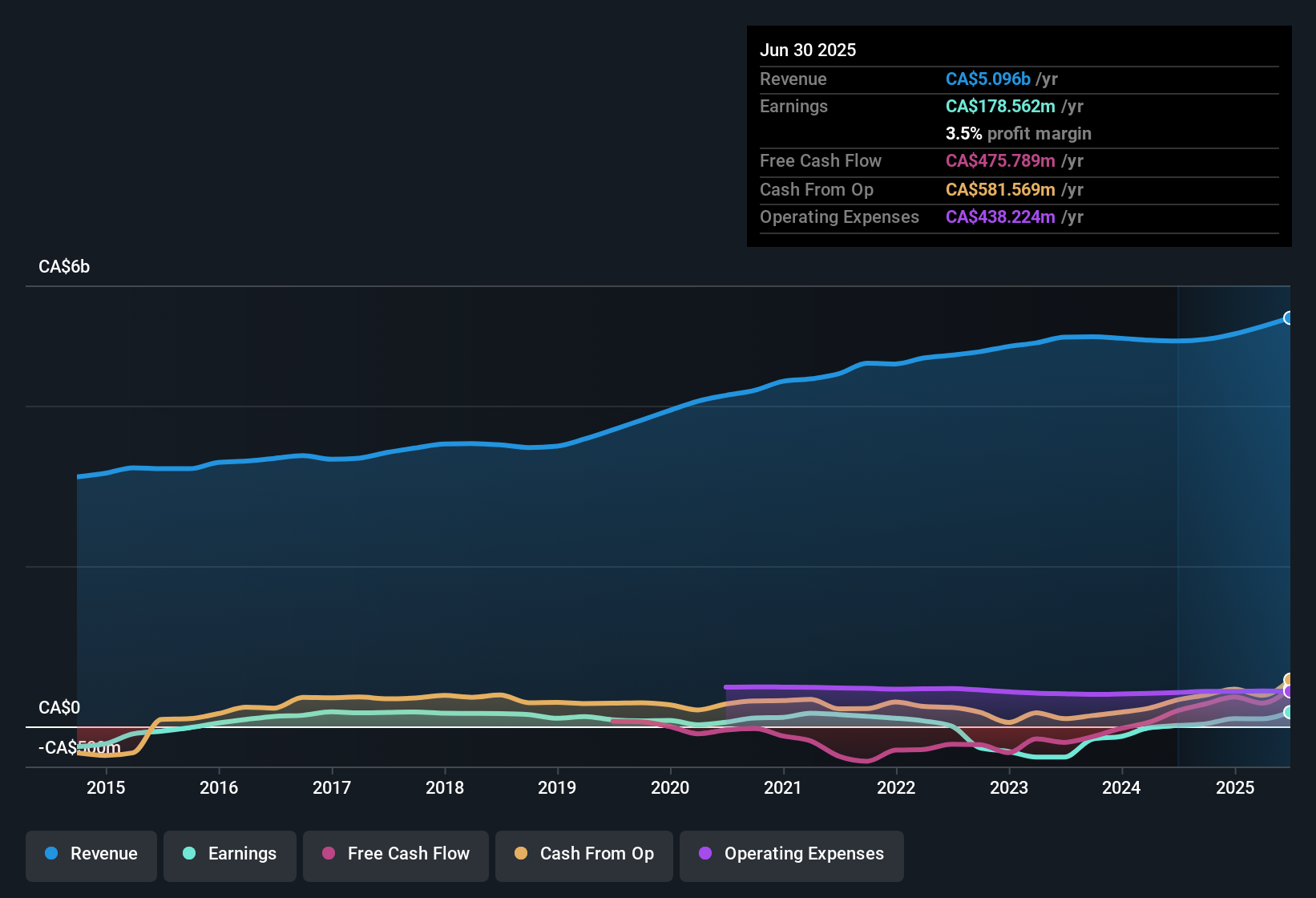Click the 2025 highlighted region of the chart
This screenshot has width=1316, height=898.
(1234, 521)
